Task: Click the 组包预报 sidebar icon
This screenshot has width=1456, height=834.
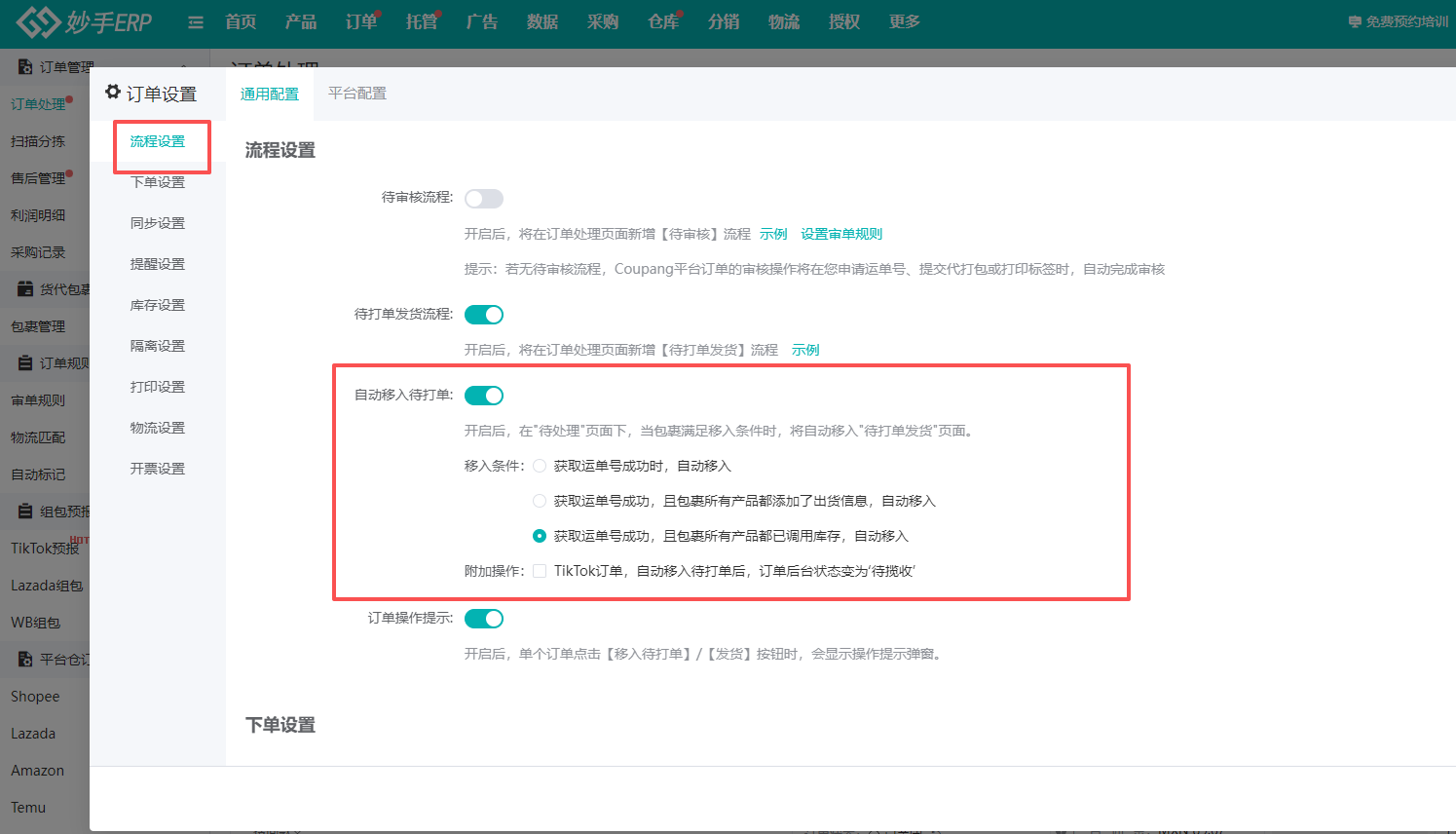Action: coord(22,511)
